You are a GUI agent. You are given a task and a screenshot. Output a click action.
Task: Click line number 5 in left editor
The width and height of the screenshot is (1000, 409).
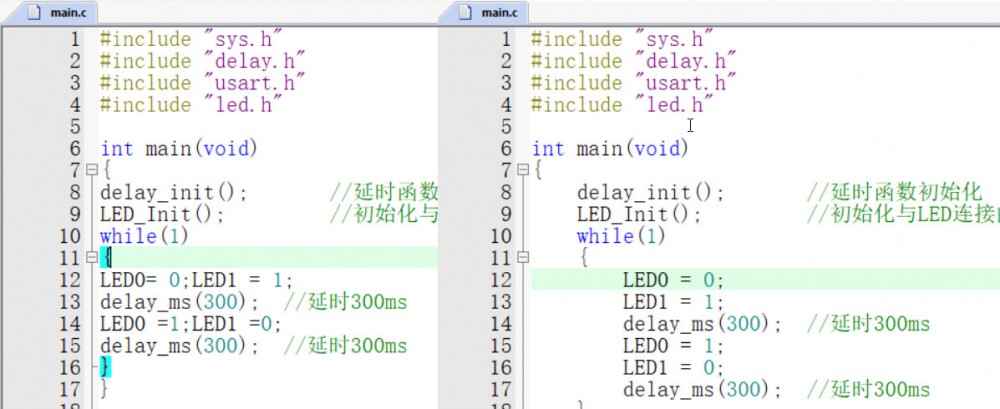coord(75,126)
